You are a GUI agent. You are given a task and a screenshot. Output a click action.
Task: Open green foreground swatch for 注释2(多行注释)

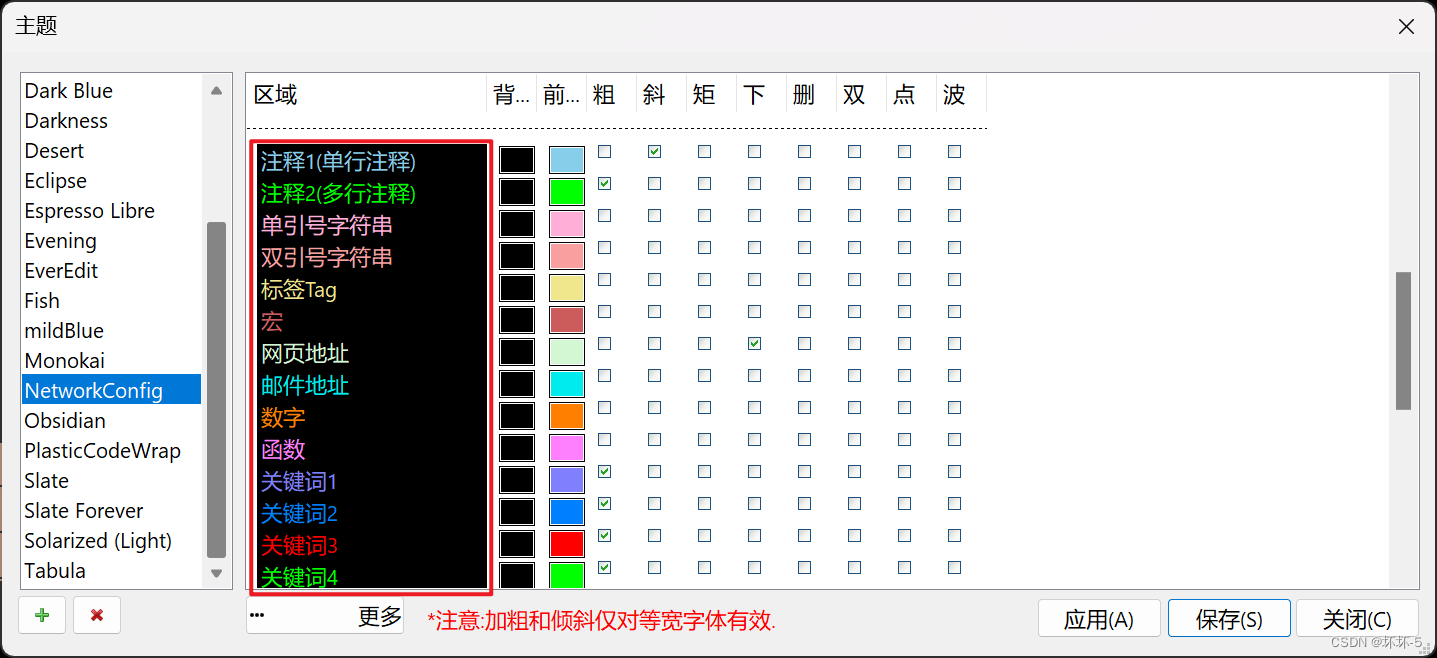pos(567,192)
